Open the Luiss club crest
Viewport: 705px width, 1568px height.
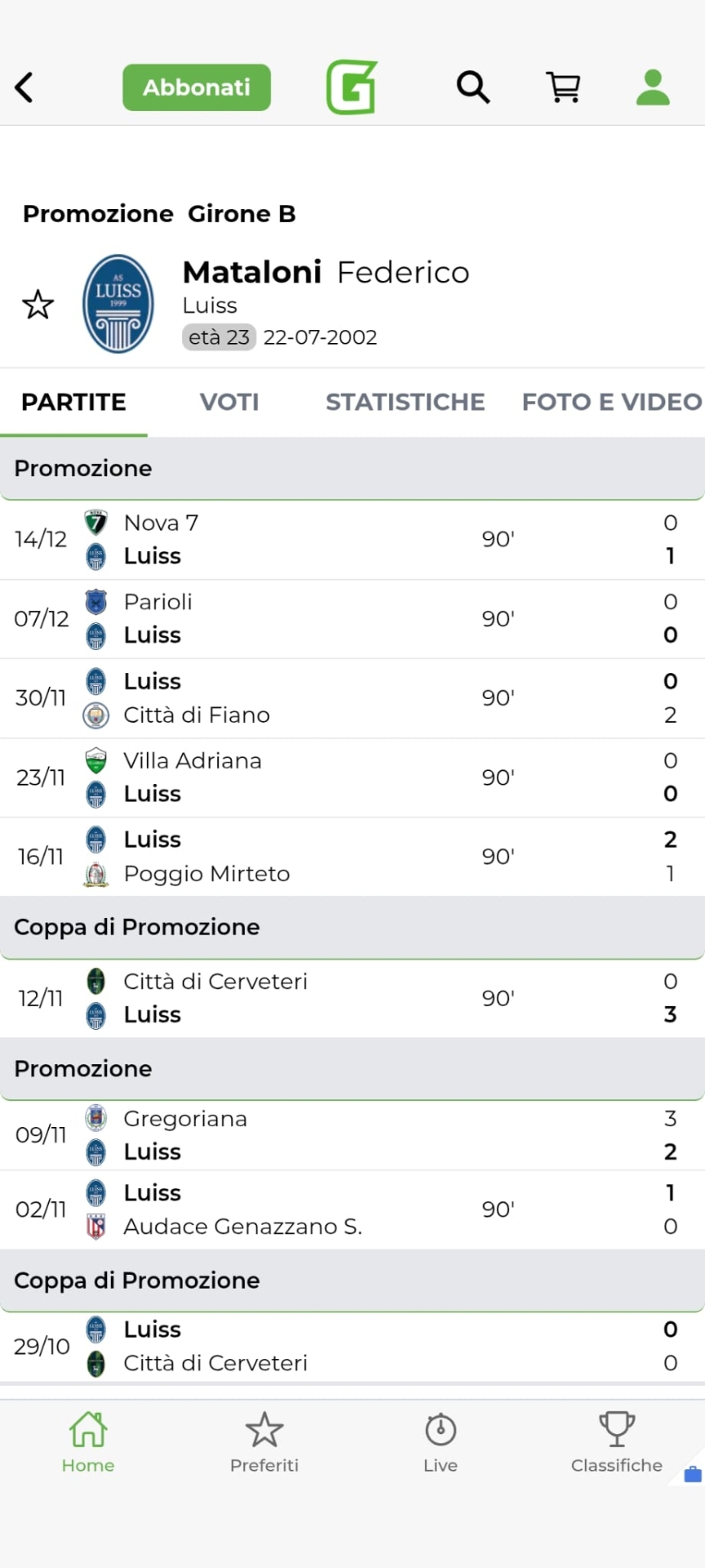118,304
